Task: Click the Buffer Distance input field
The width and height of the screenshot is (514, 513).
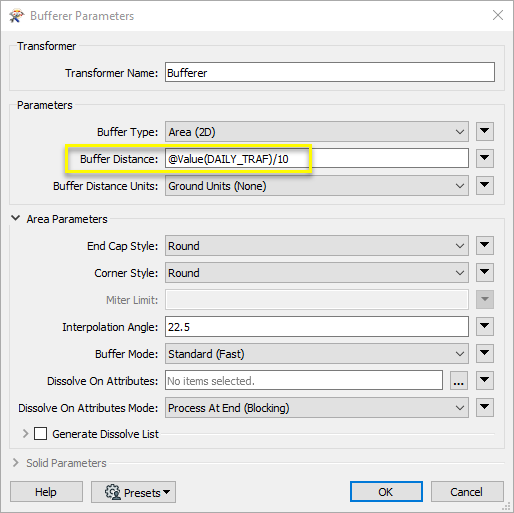Action: click(x=317, y=159)
